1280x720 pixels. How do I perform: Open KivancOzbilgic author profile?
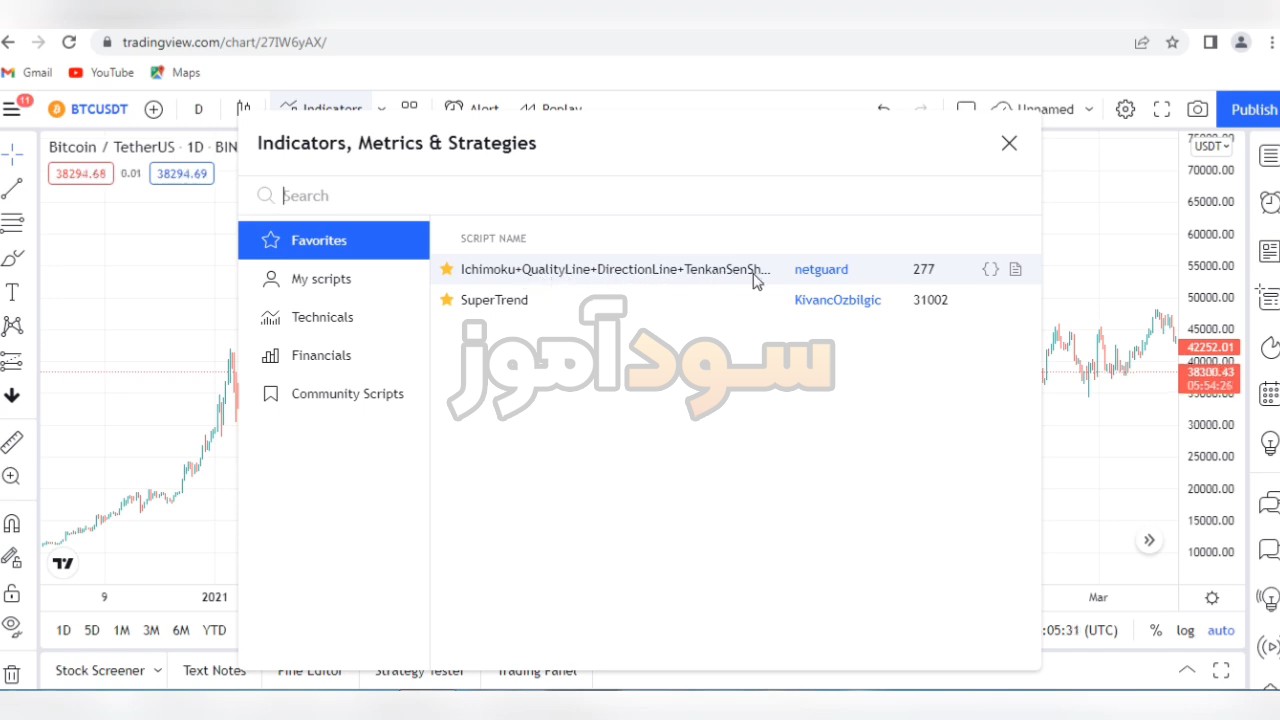837,299
